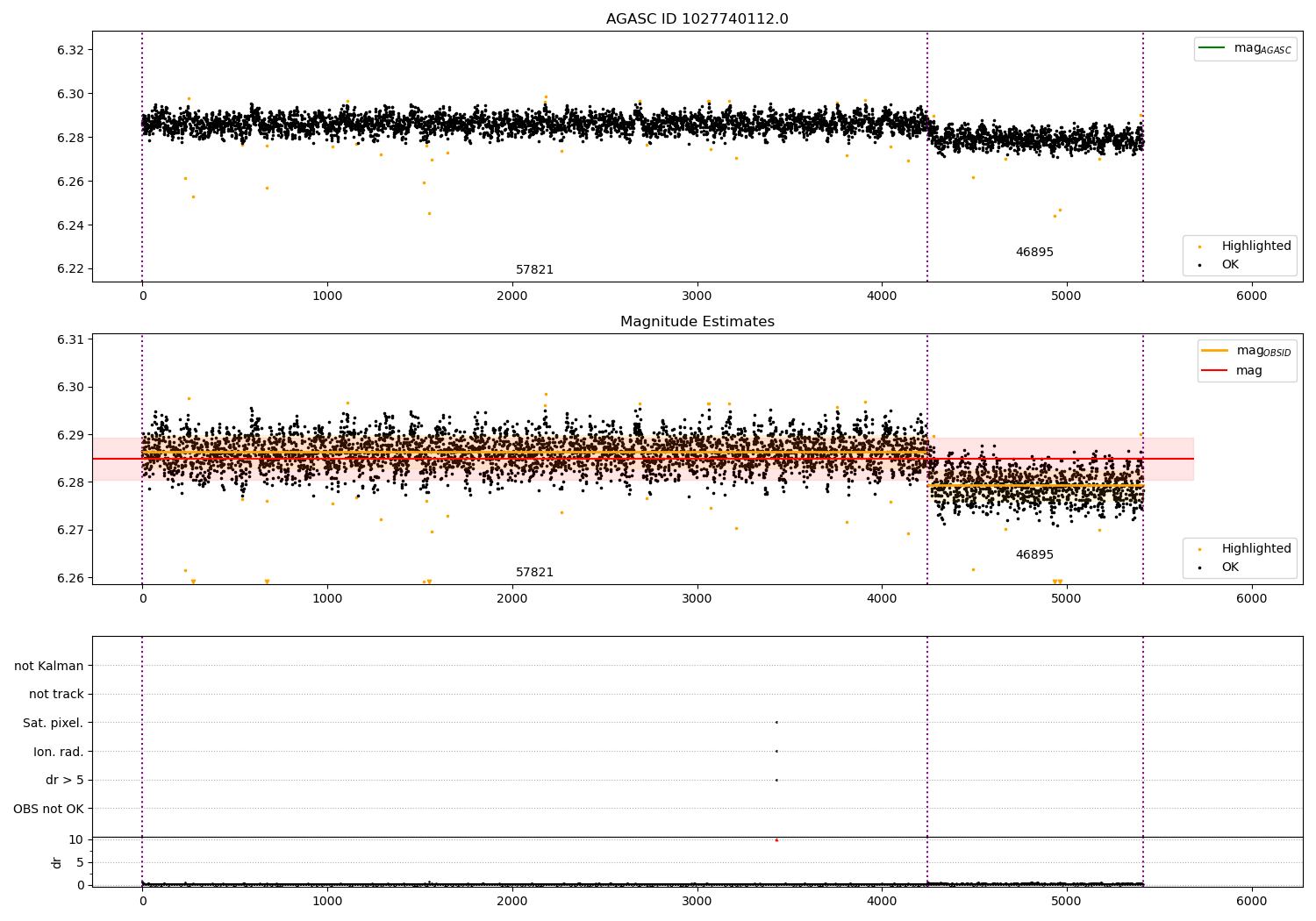Click the 'dr' y-axis label
The height and width of the screenshot is (921, 1316).
click(57, 862)
